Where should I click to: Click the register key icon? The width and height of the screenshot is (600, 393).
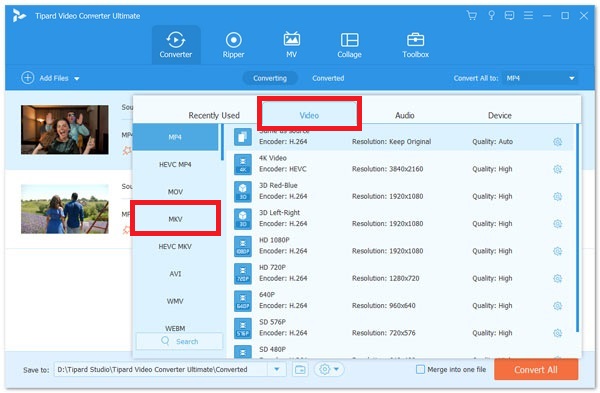(491, 16)
